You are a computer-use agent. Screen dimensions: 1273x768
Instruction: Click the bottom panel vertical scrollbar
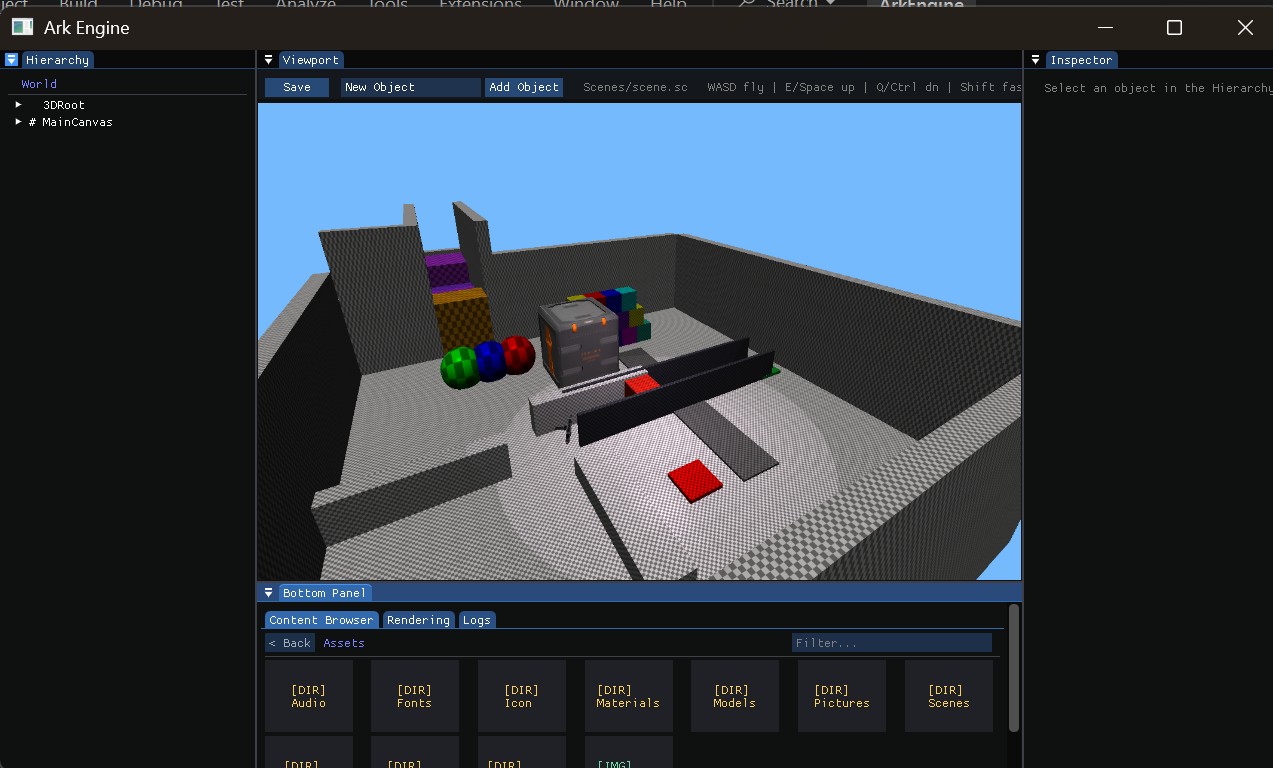tap(1014, 667)
